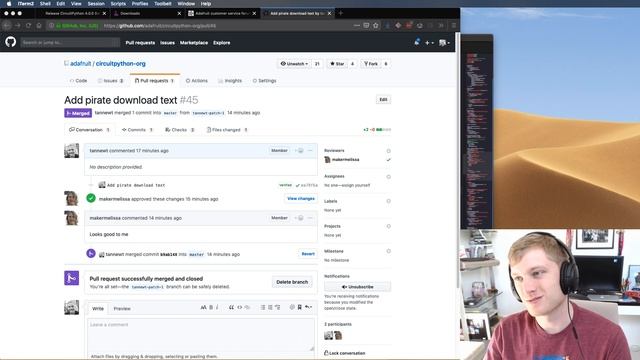
Task: Insert header text formatting in comment
Action: 203,307
